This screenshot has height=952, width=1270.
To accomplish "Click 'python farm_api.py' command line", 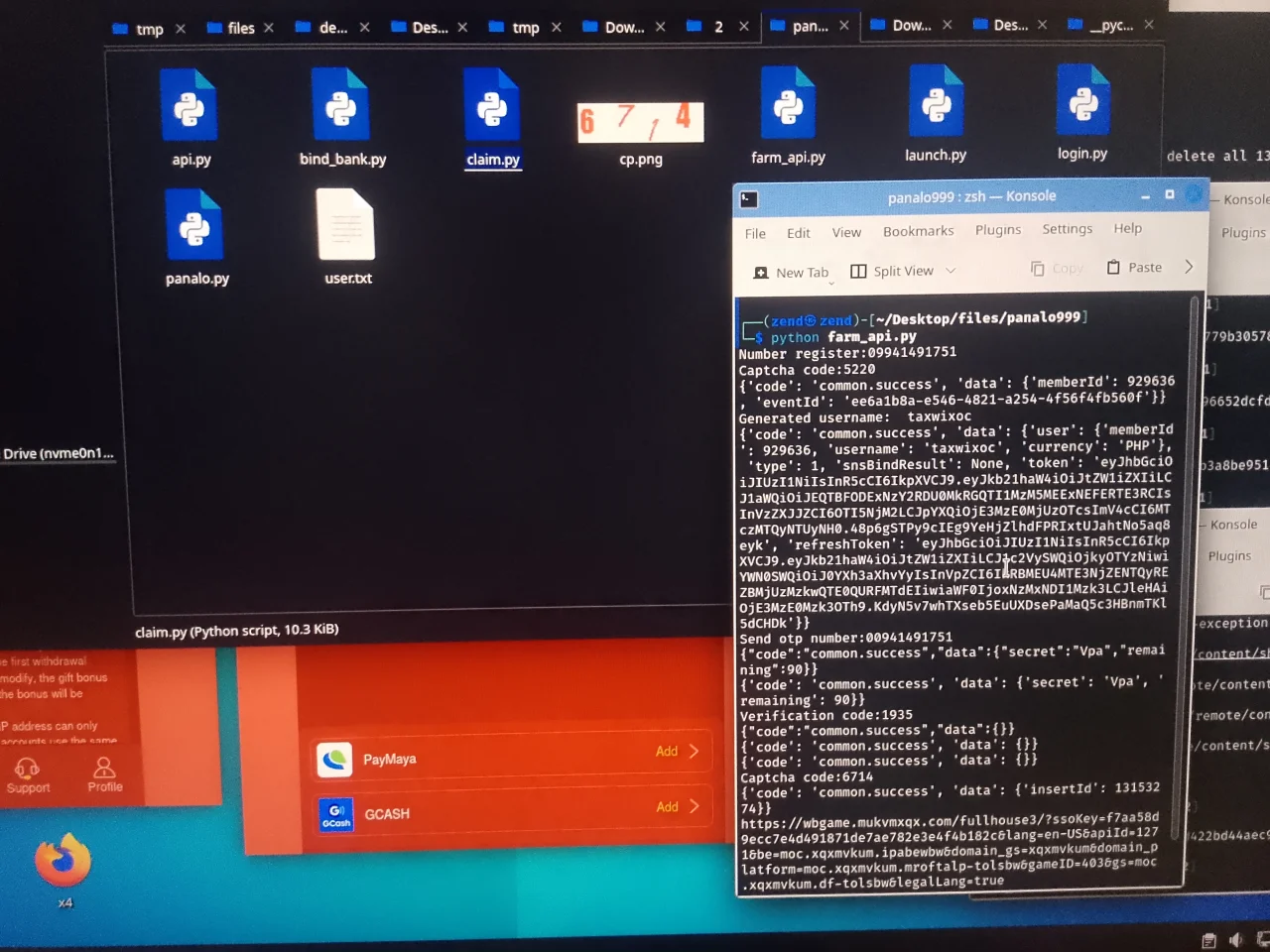I will 843,337.
